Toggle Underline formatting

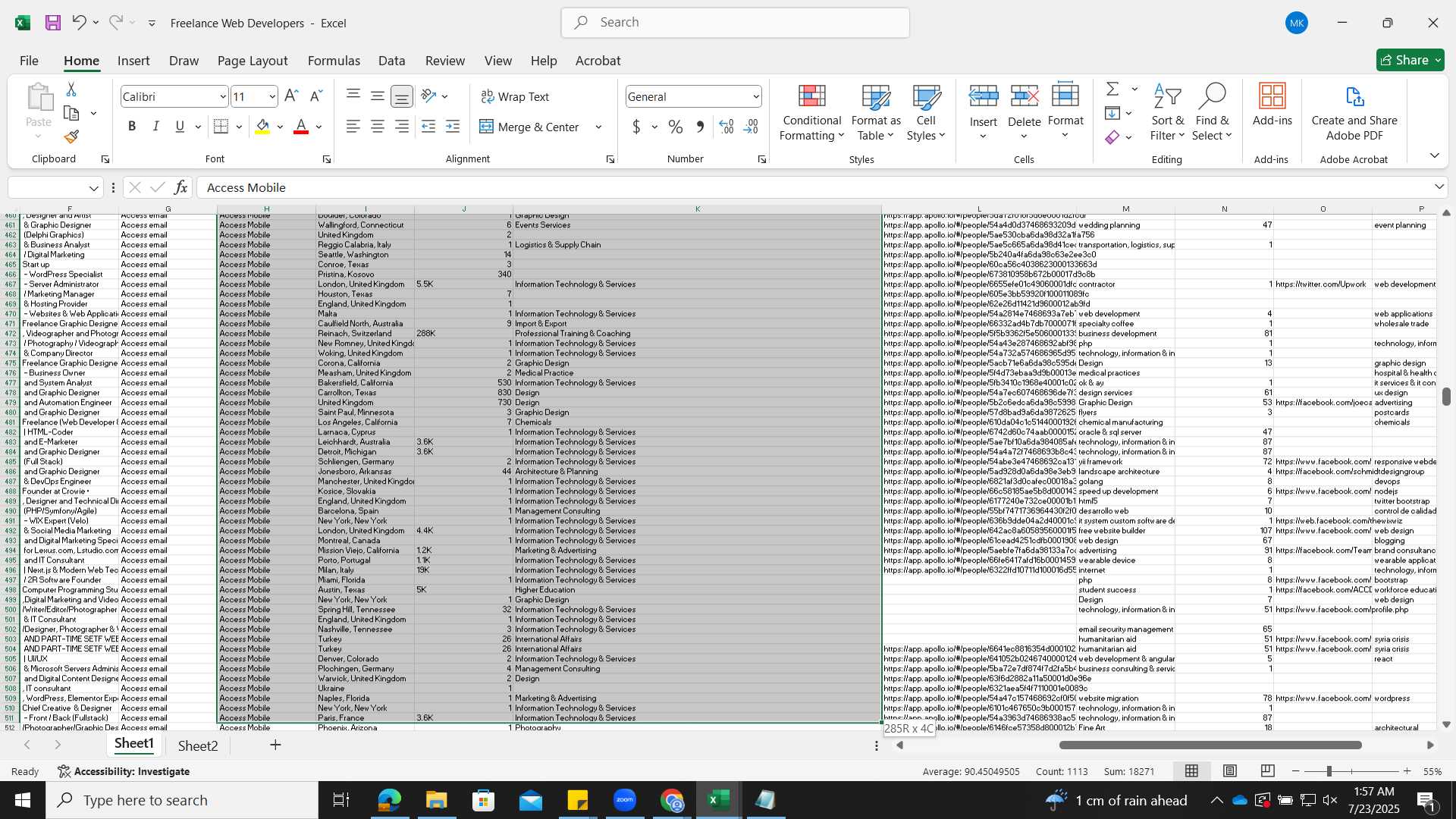tap(180, 127)
